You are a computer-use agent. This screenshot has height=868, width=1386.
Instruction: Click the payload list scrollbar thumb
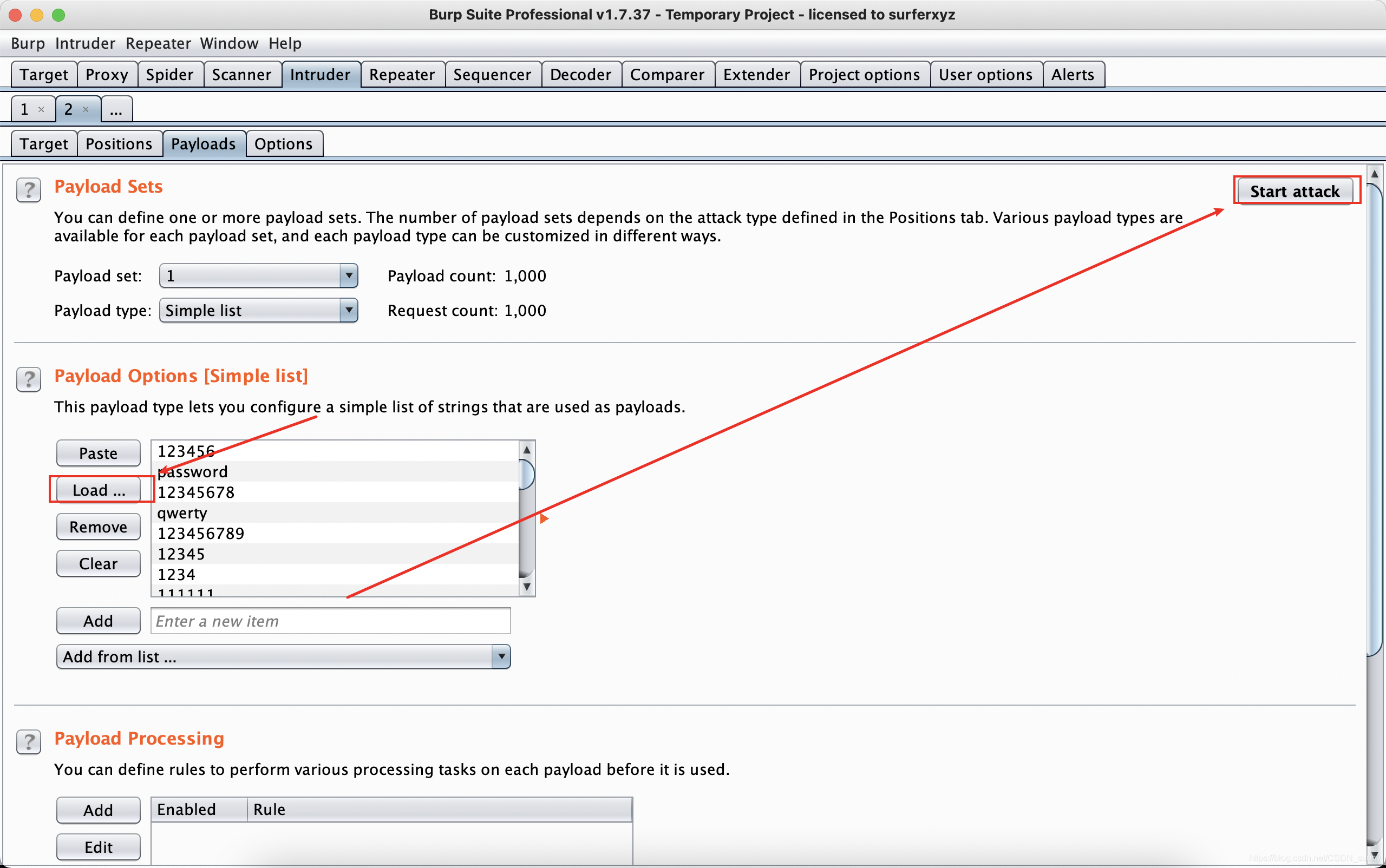pyautogui.click(x=527, y=474)
